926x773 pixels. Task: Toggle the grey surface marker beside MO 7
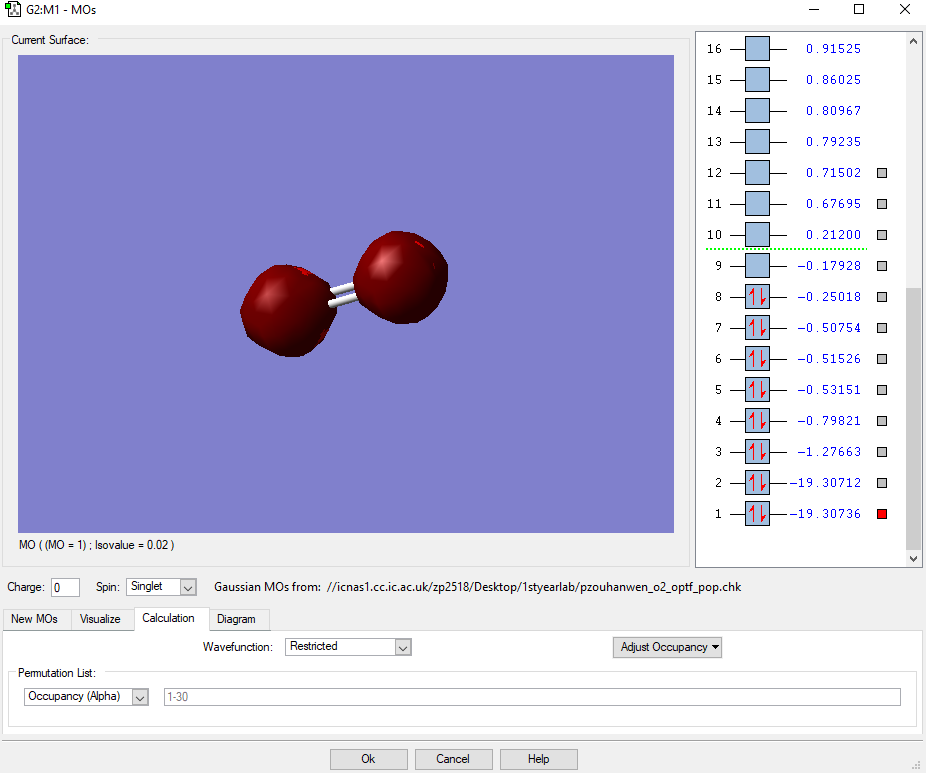[x=882, y=328]
